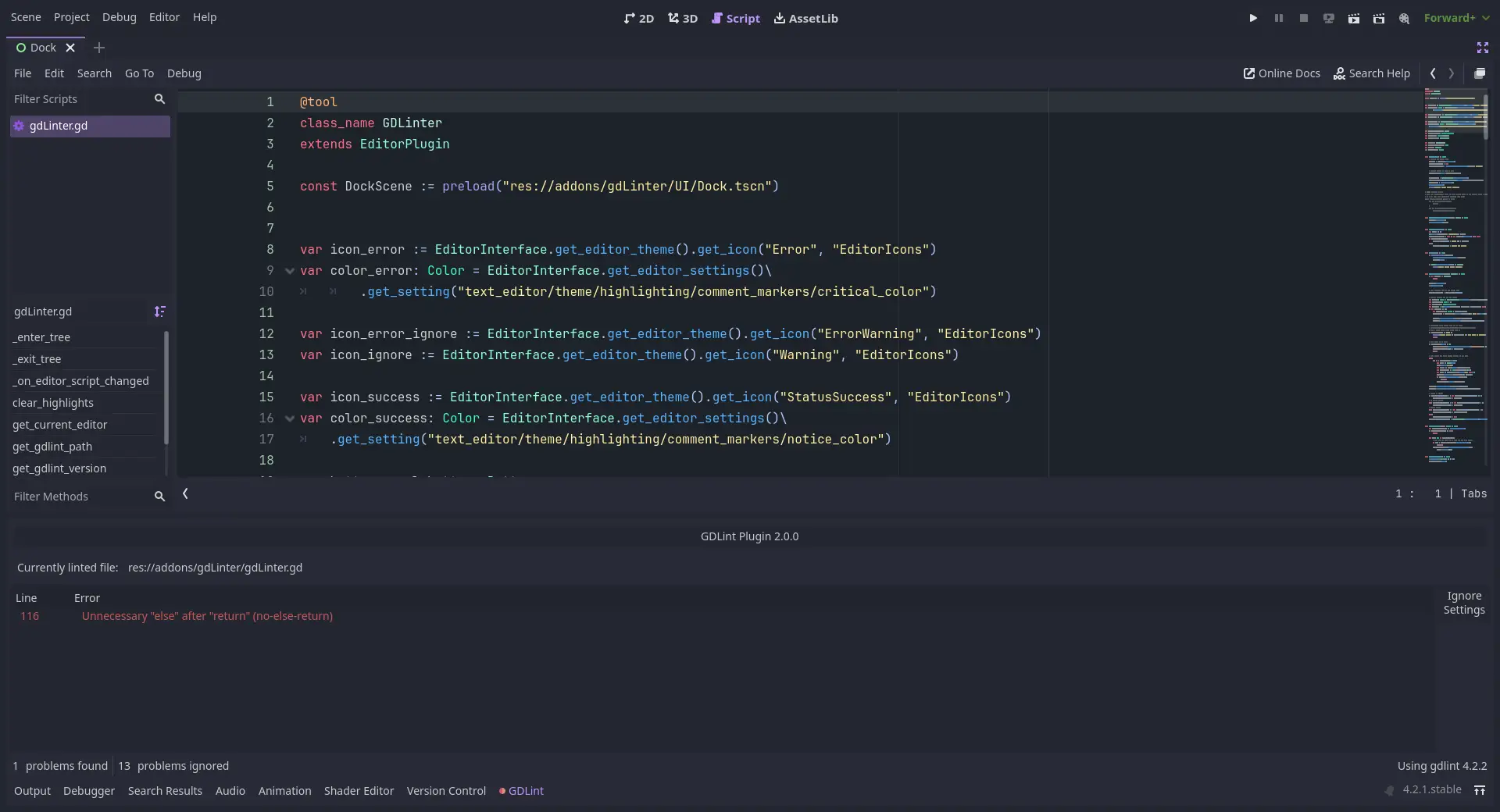Viewport: 1500px width, 812px height.
Task: Open the top Debug menu
Action: pos(119,17)
